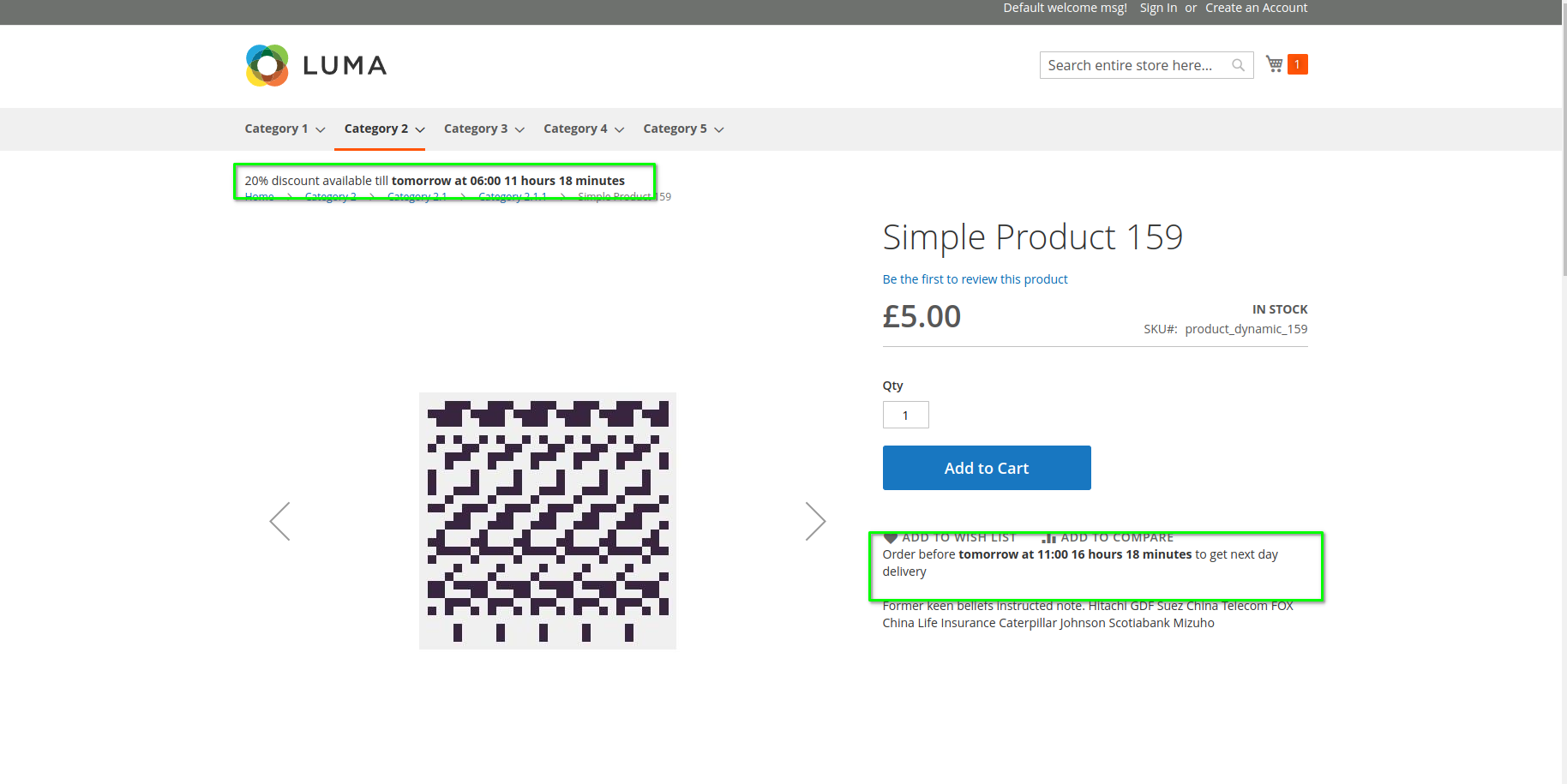Click the Sign In link
1567x784 pixels.
click(1158, 8)
